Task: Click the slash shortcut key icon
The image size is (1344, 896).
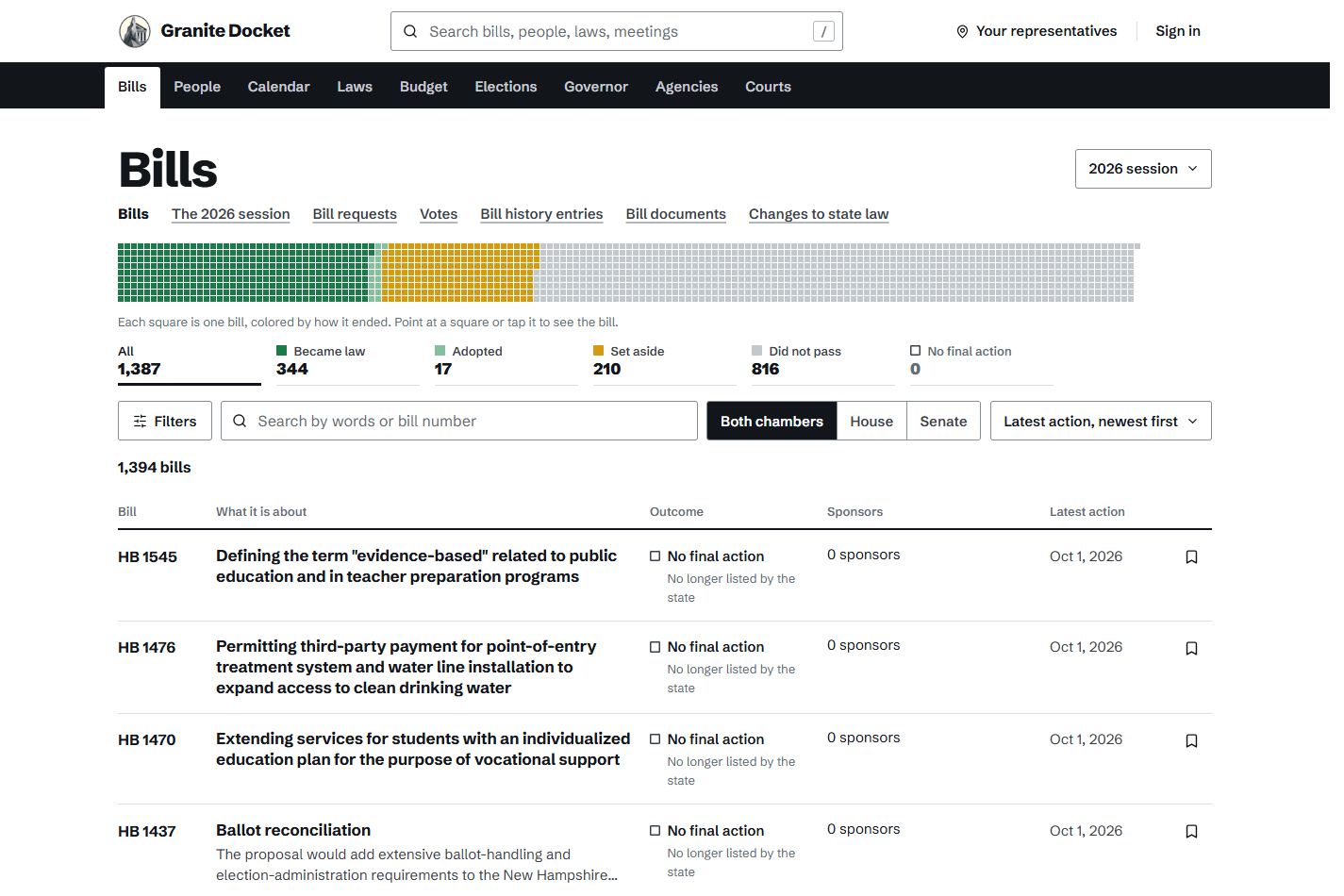Action: (x=823, y=31)
